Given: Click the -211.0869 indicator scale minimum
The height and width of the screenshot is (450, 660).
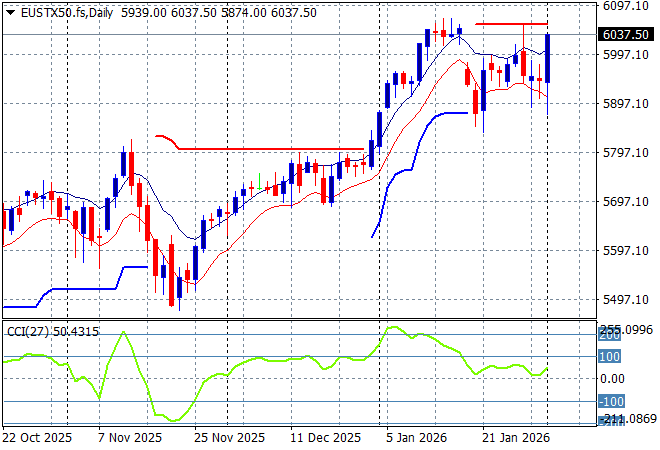Looking at the screenshot, I should (628, 419).
